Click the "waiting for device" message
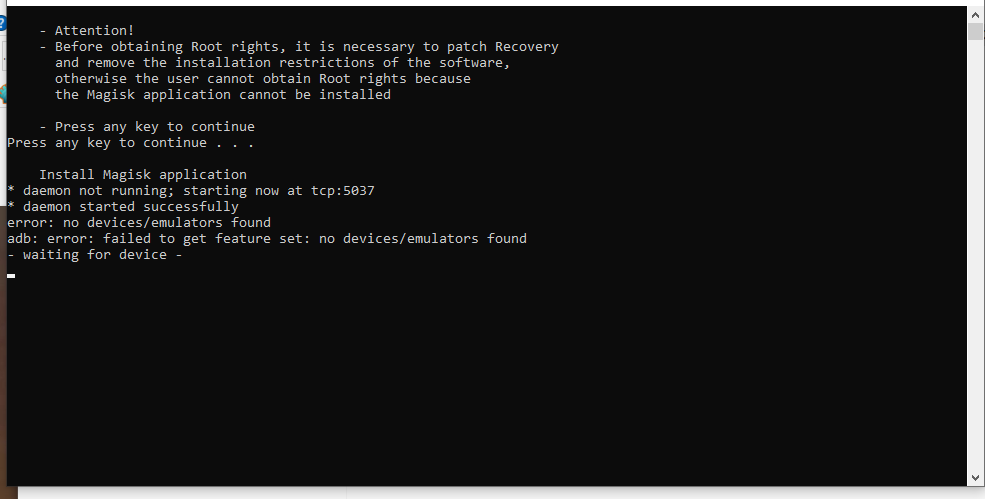The height and width of the screenshot is (499, 985). pyautogui.click(x=95, y=255)
